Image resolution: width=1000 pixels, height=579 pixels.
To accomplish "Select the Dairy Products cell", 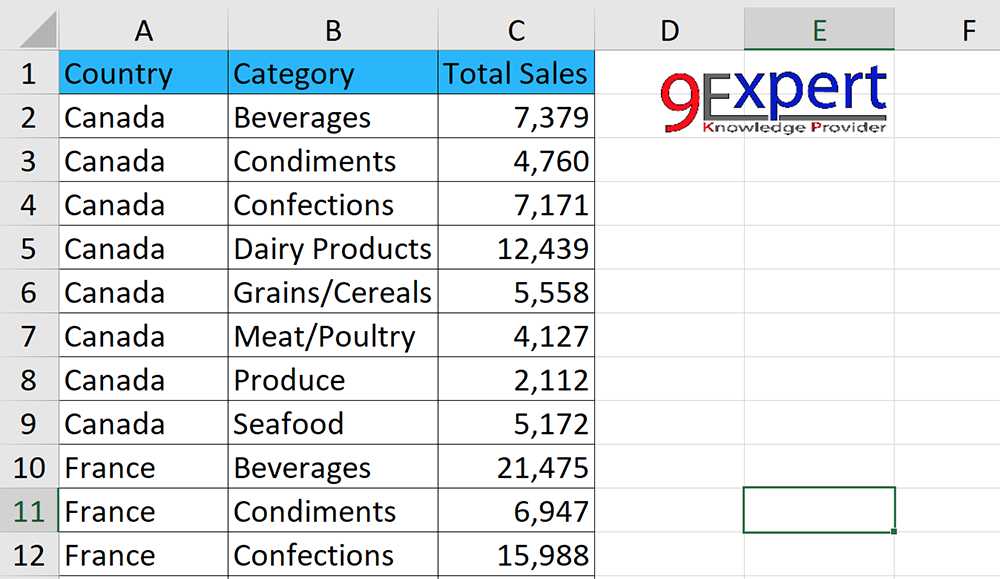I will point(333,248).
